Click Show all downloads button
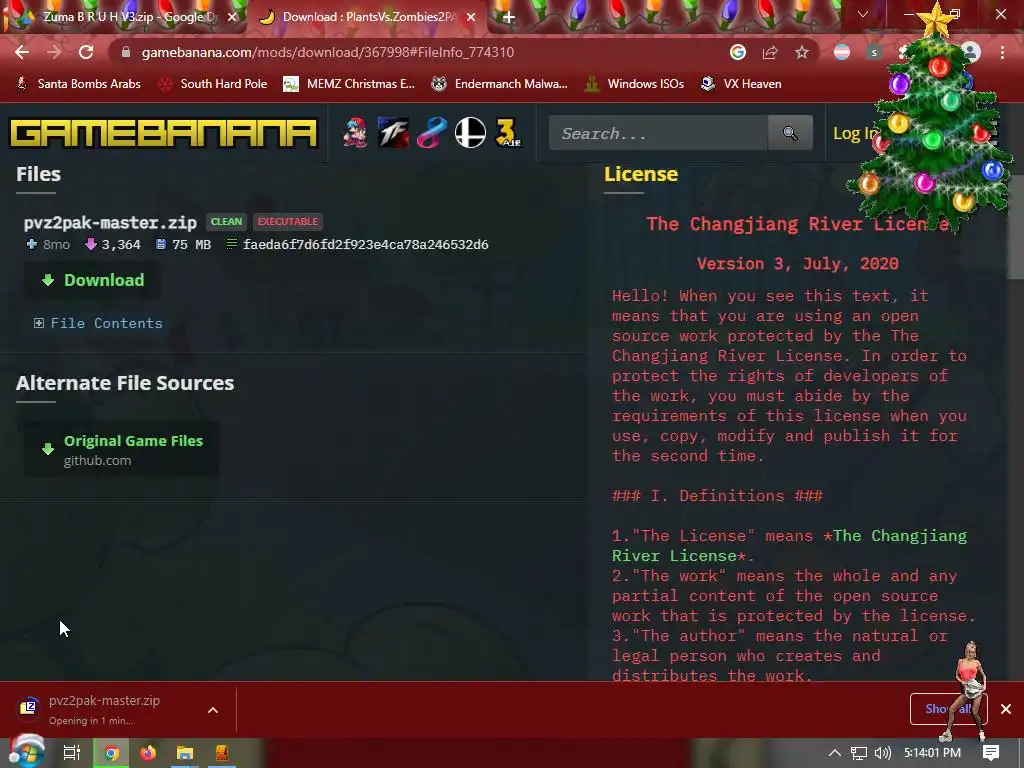1024x768 pixels. 948,709
